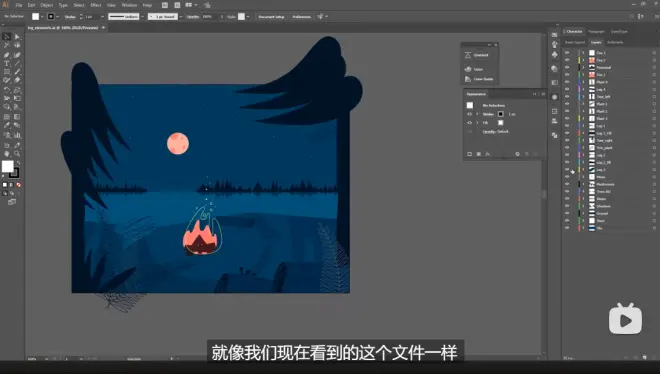The width and height of the screenshot is (660, 374).
Task: Click the Stroke swatch in Appearance panel
Action: [x=500, y=114]
